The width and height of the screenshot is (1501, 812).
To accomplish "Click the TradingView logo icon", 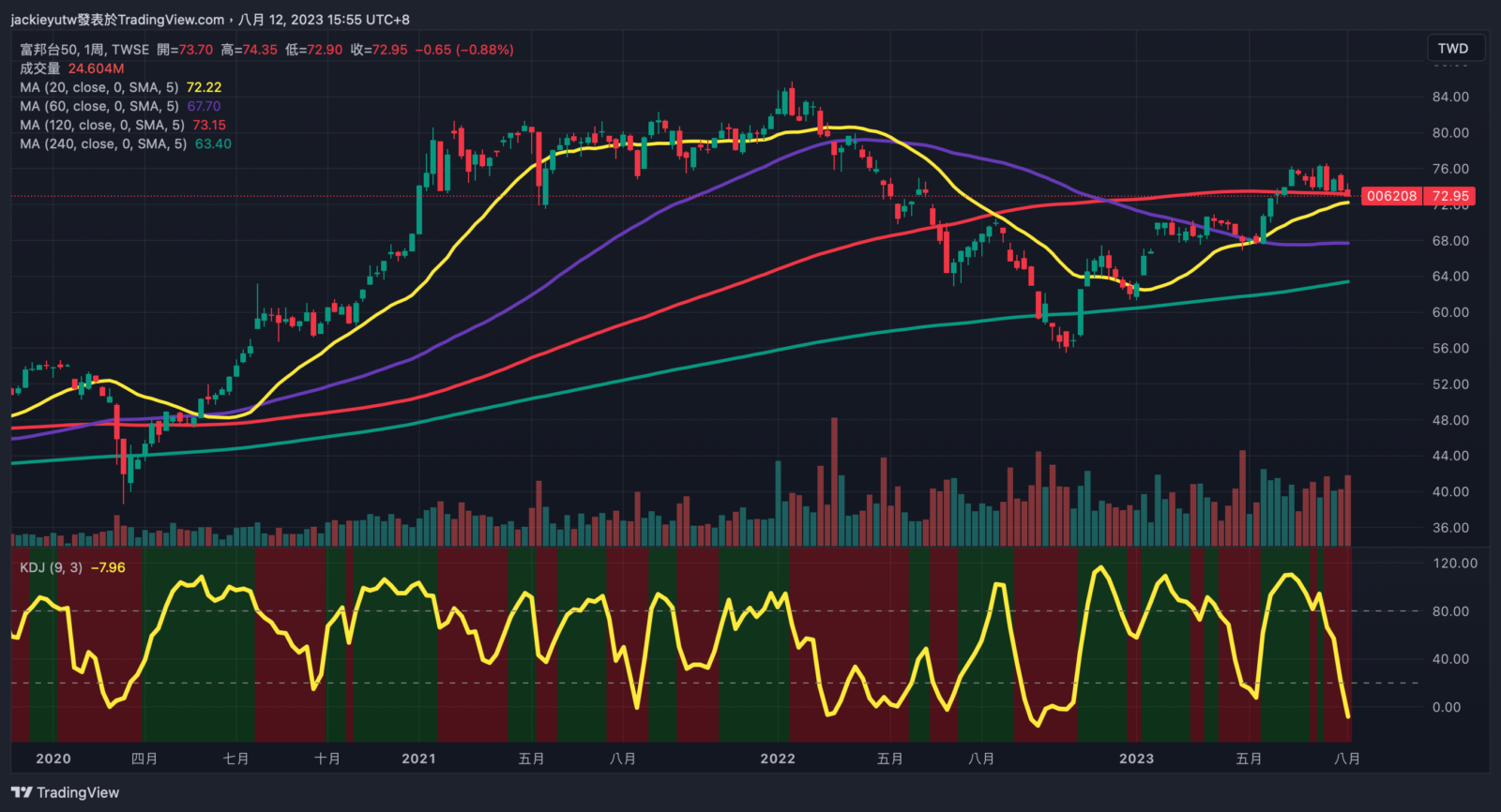I will tap(22, 792).
